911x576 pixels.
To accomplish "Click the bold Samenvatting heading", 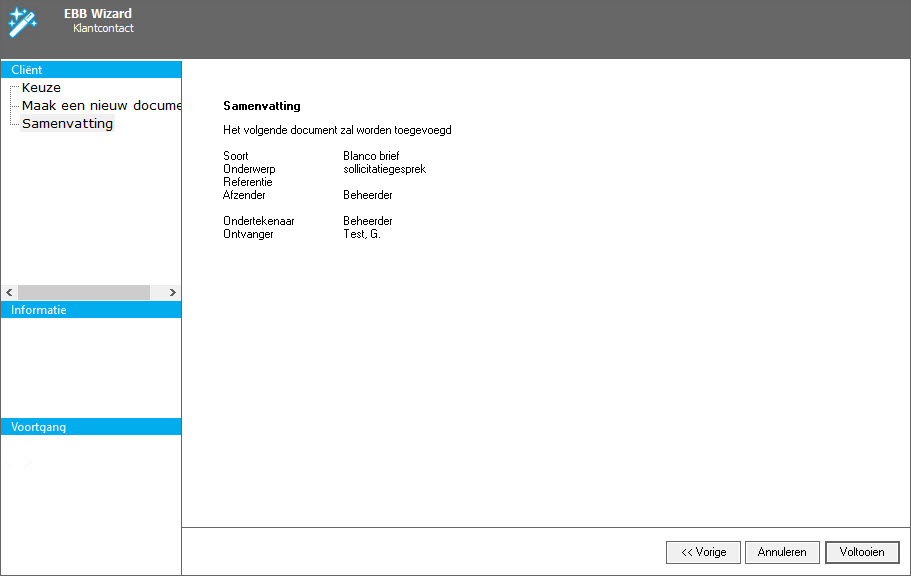I will (x=262, y=106).
